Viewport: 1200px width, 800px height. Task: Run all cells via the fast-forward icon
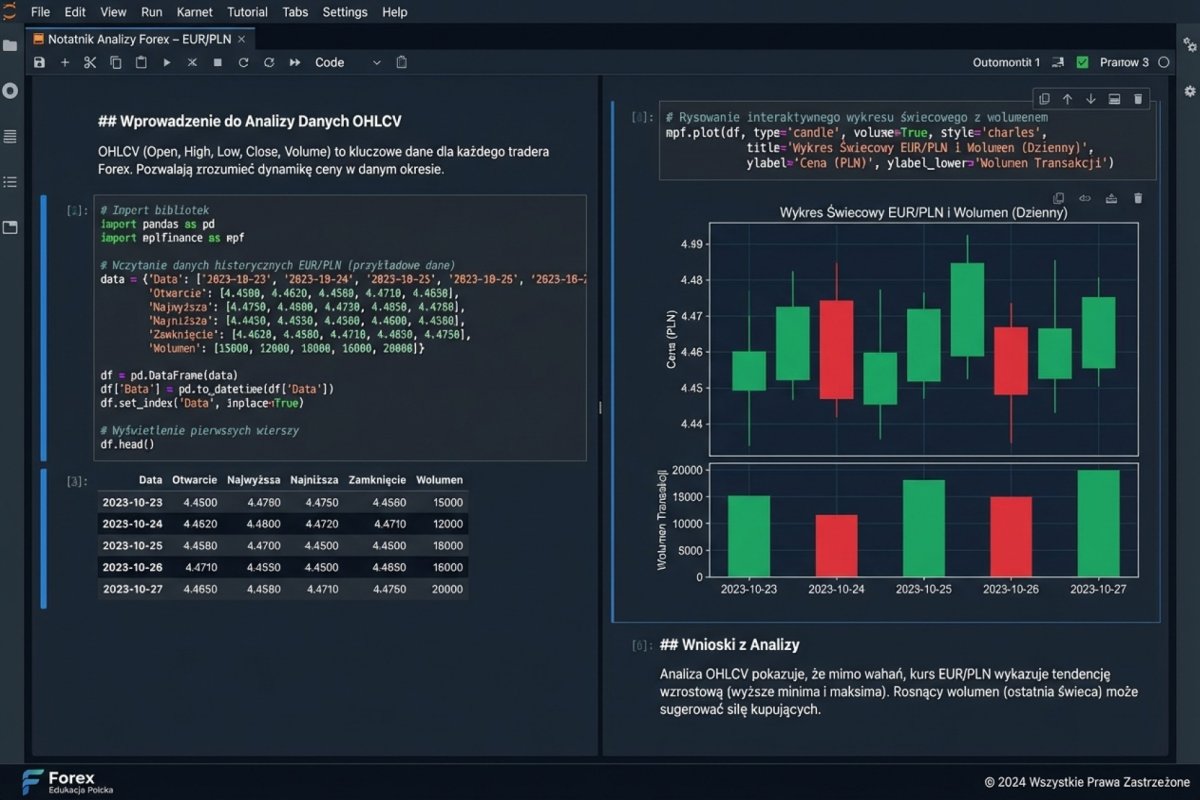tap(292, 62)
